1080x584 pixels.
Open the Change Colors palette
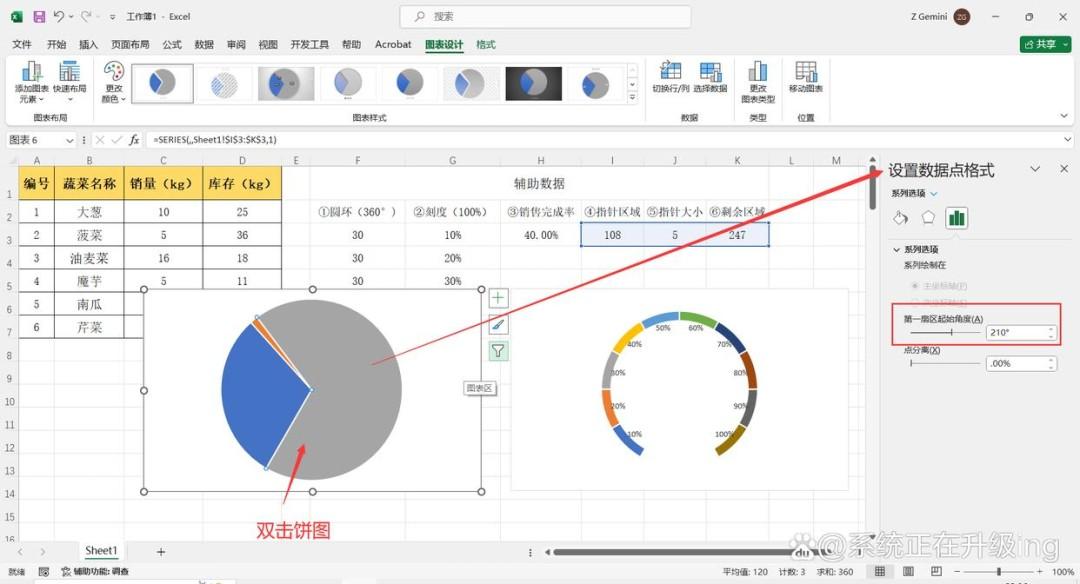coord(114,81)
